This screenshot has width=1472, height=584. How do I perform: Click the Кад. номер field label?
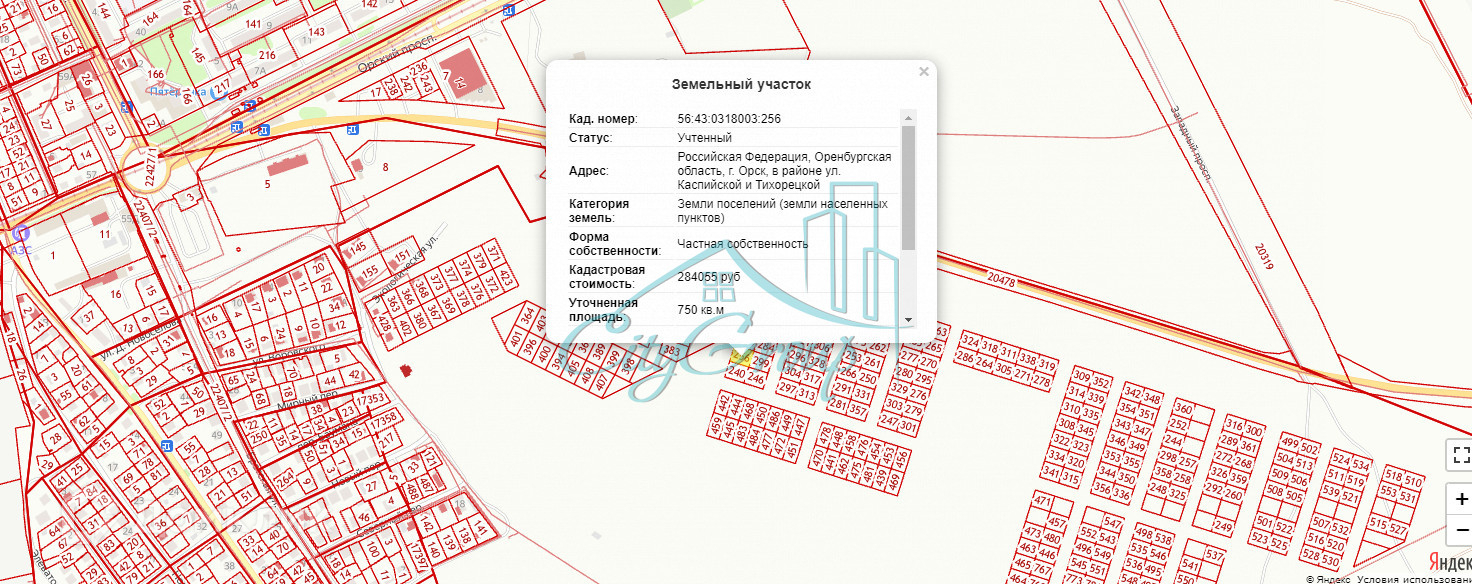coord(603,119)
